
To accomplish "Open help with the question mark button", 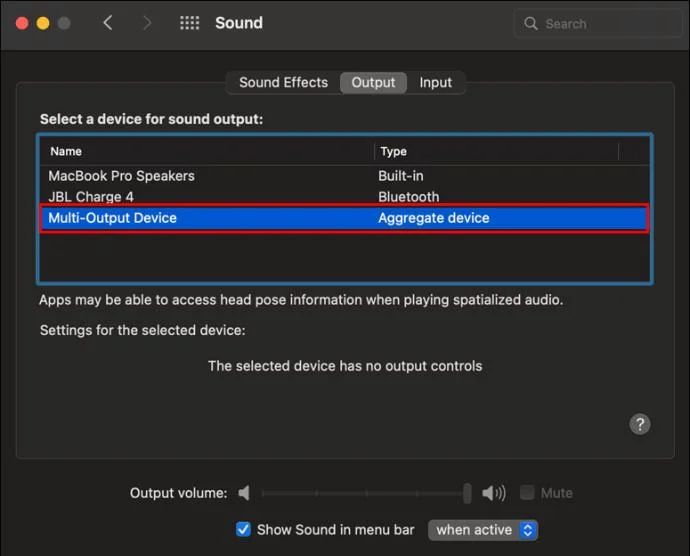I will tap(640, 424).
